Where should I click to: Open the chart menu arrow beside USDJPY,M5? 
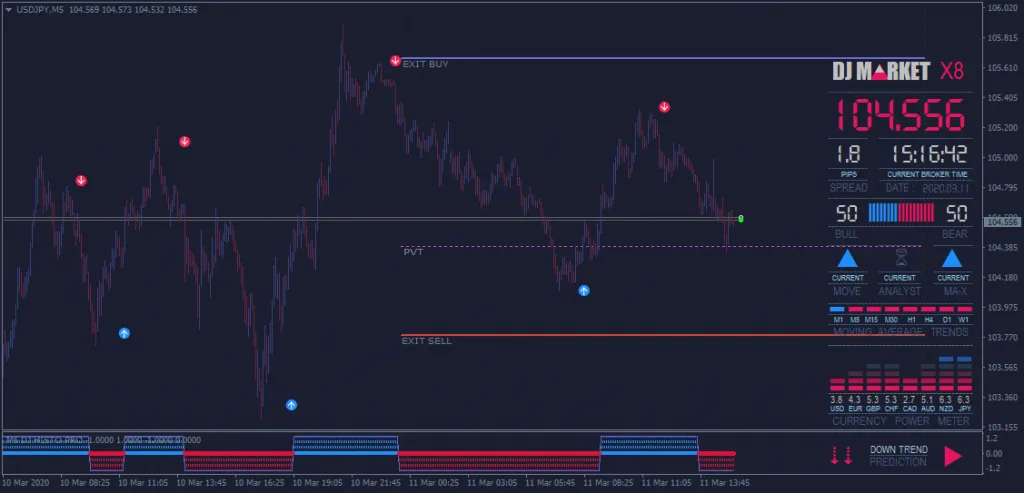[8, 10]
